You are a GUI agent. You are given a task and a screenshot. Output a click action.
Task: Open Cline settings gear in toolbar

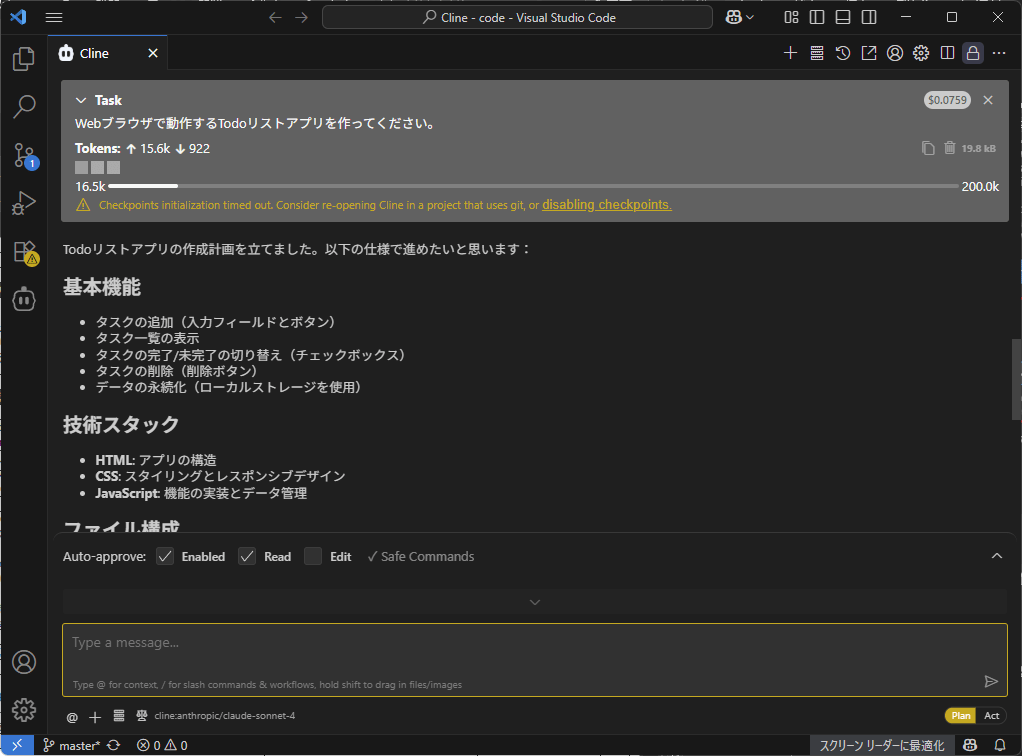pos(921,53)
